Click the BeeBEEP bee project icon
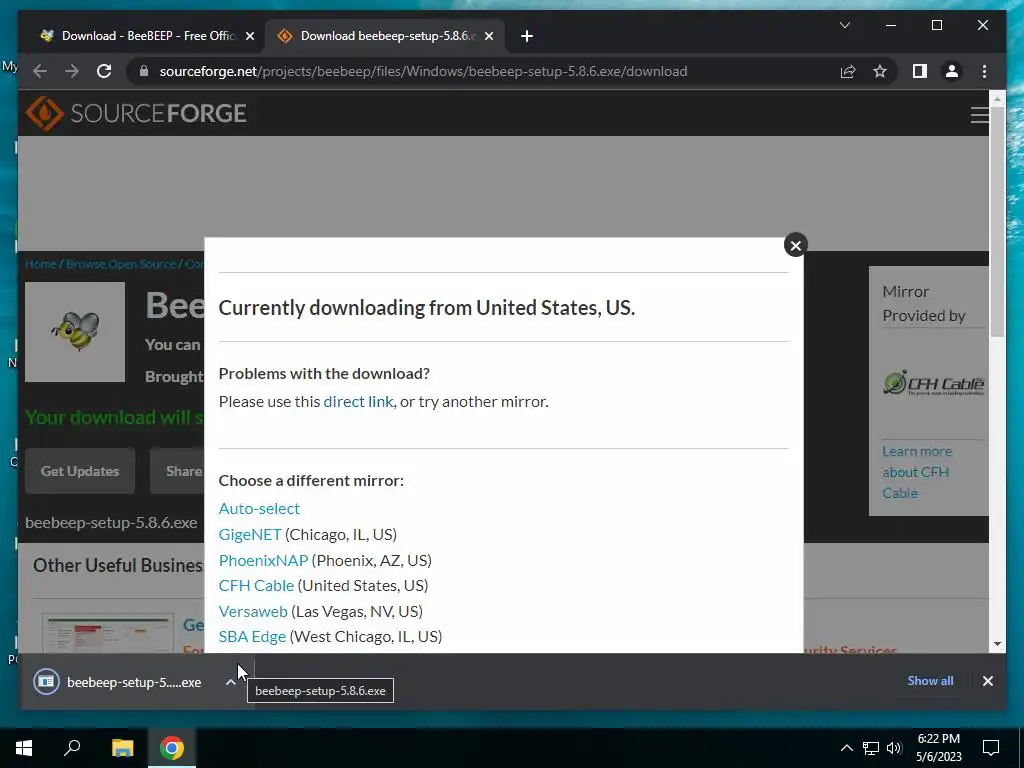1024x768 pixels. tap(74, 332)
